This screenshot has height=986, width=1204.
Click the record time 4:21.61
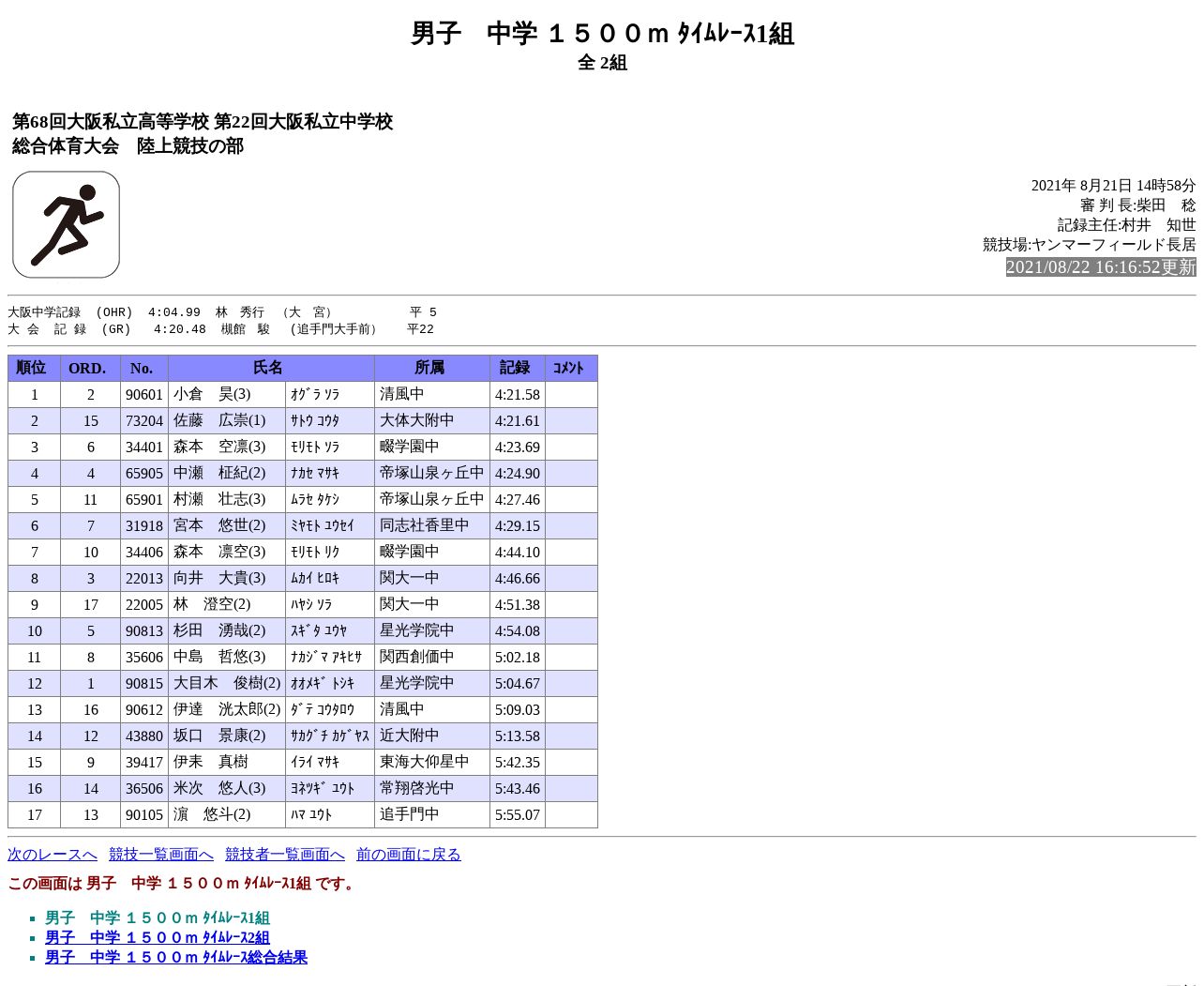click(518, 421)
